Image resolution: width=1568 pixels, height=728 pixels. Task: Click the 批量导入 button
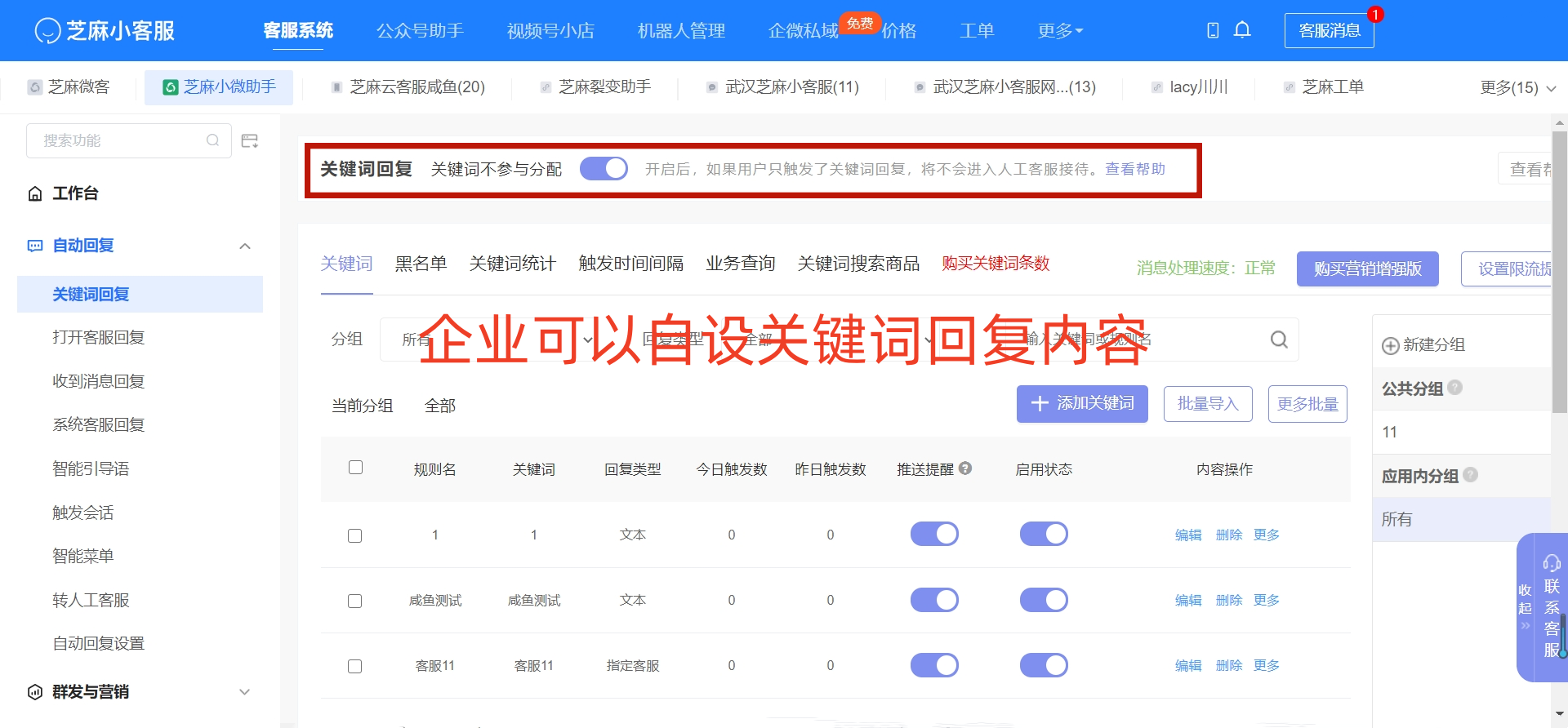tap(1208, 404)
